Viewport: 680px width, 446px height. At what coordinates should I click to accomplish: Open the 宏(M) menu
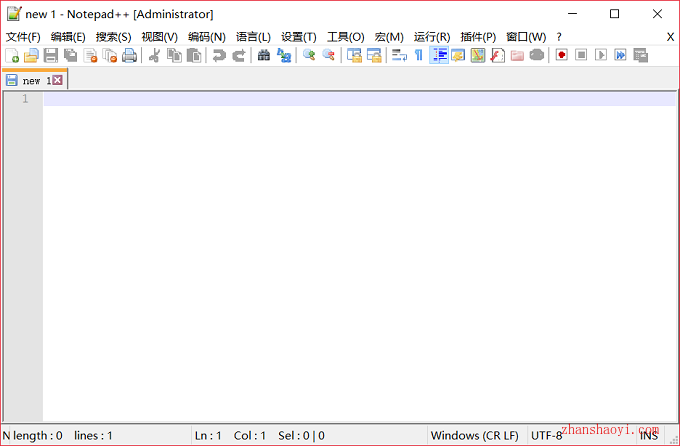coord(389,37)
